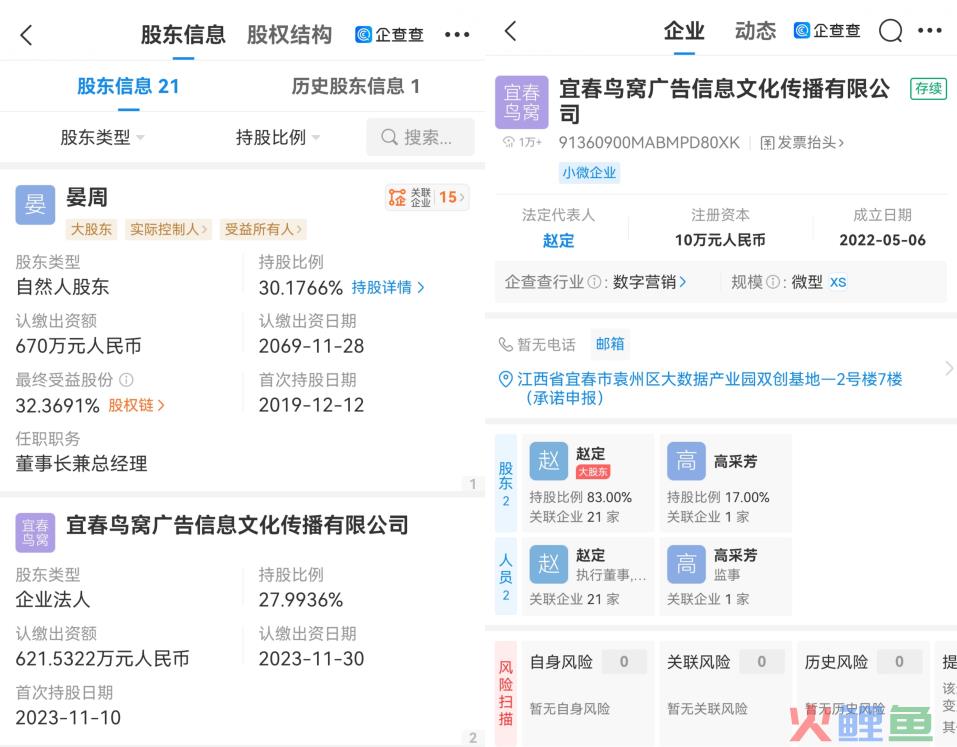The height and width of the screenshot is (747, 957).
Task: Select the 历史股东信息 1 sub-tab
Action: (x=356, y=86)
